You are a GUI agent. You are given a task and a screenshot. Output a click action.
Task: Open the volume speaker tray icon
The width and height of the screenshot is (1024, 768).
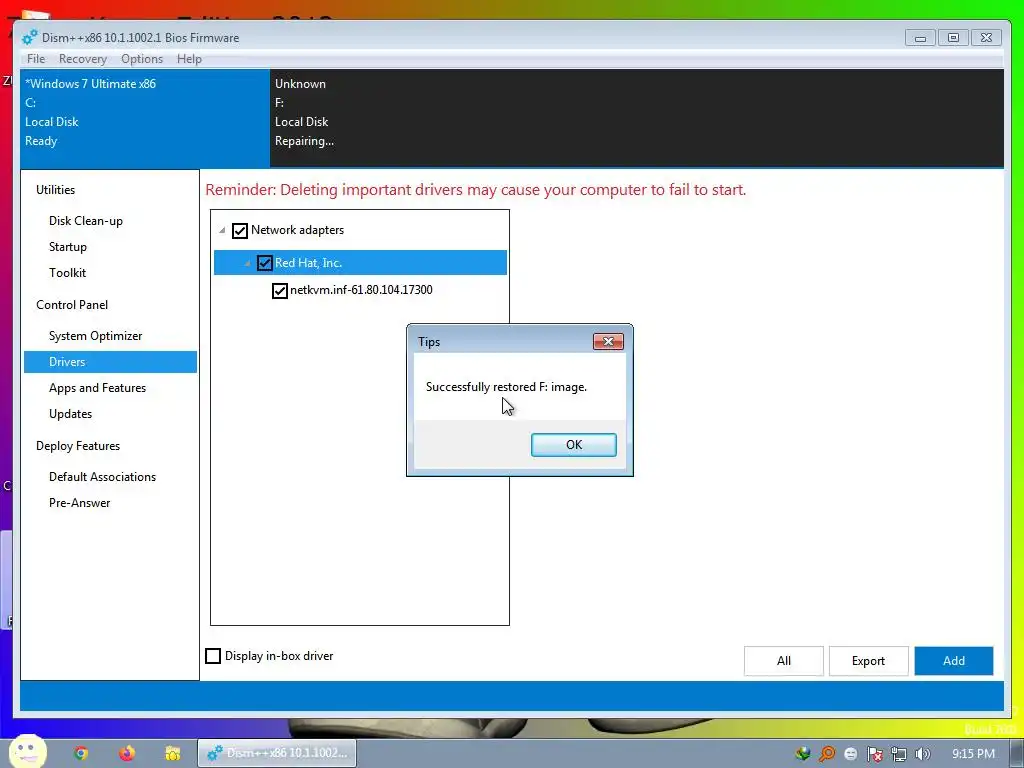coord(923,754)
